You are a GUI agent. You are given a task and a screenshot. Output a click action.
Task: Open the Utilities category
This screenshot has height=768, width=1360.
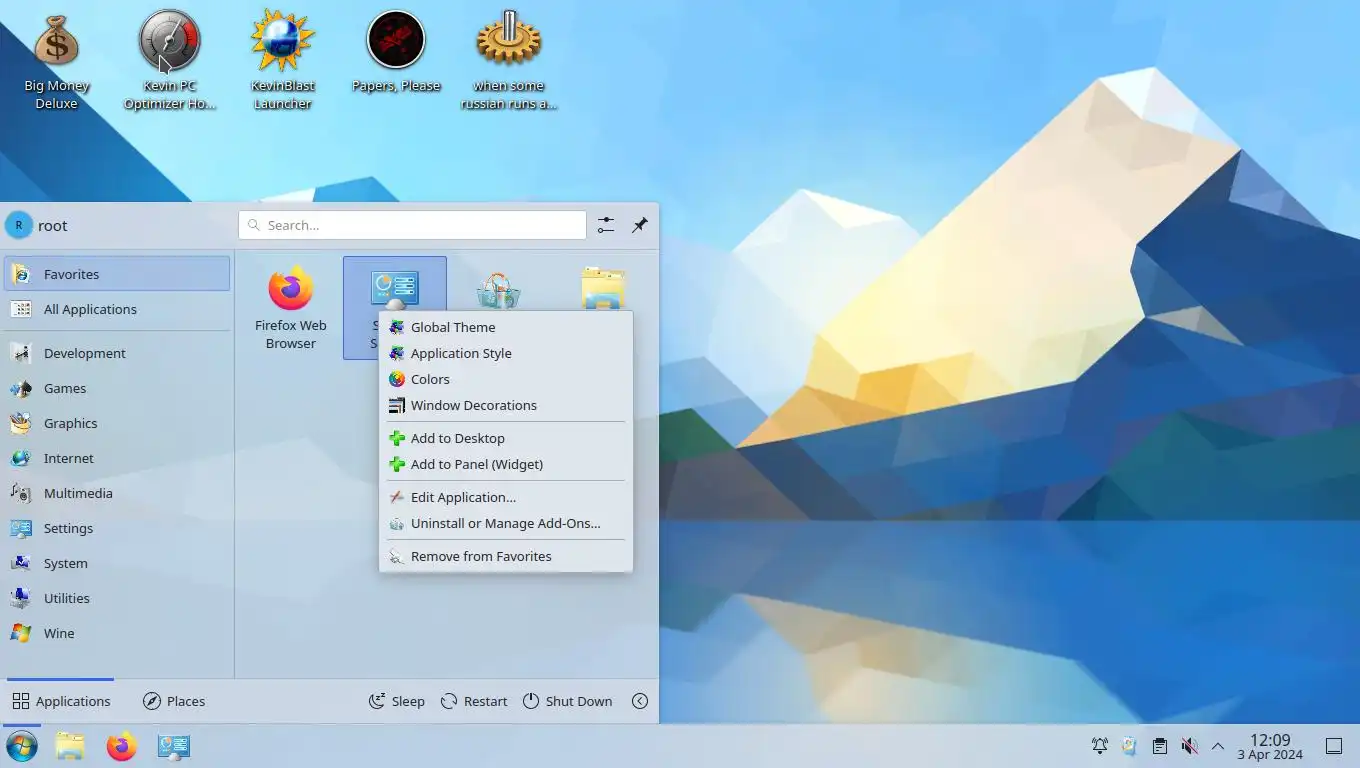click(117, 598)
